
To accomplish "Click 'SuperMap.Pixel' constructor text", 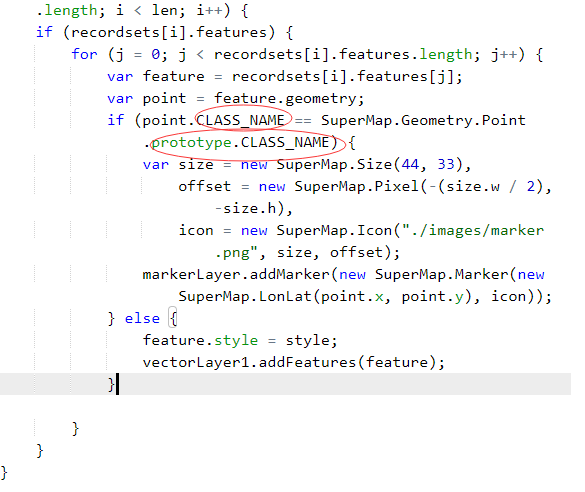I will coord(357,187).
